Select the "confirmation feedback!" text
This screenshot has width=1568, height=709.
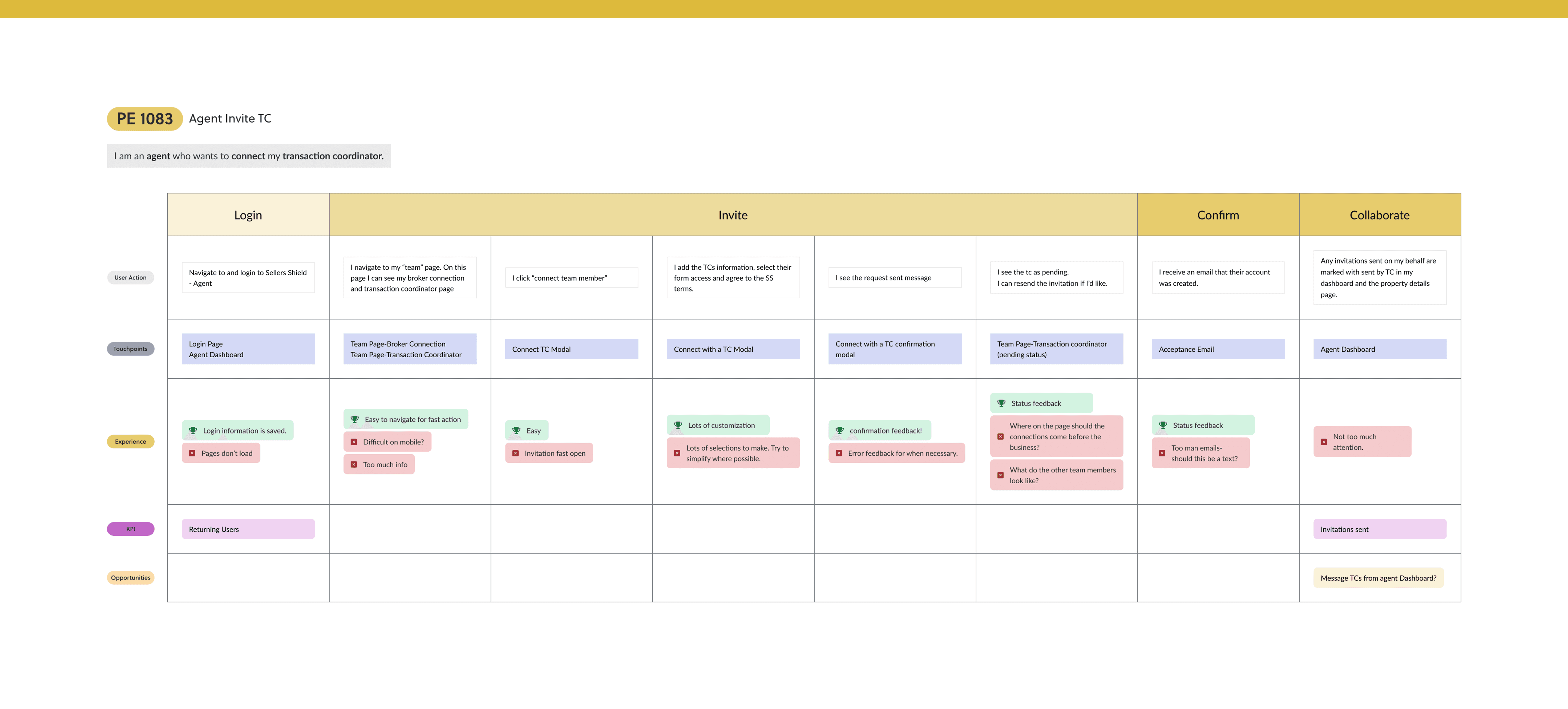pos(886,430)
